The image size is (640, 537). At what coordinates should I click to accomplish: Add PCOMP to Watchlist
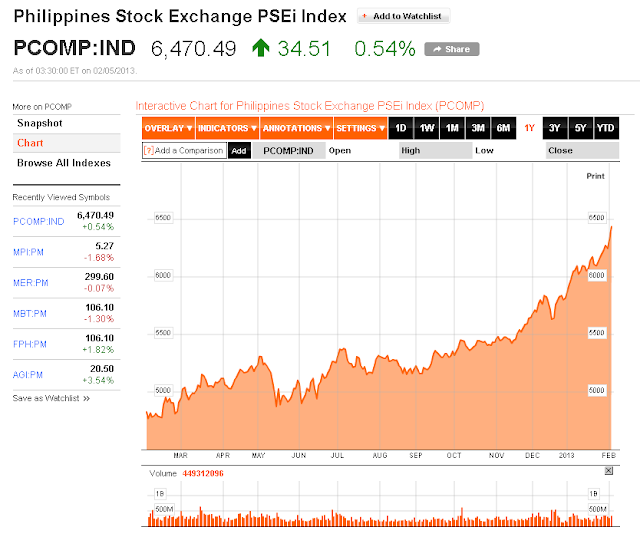(403, 16)
